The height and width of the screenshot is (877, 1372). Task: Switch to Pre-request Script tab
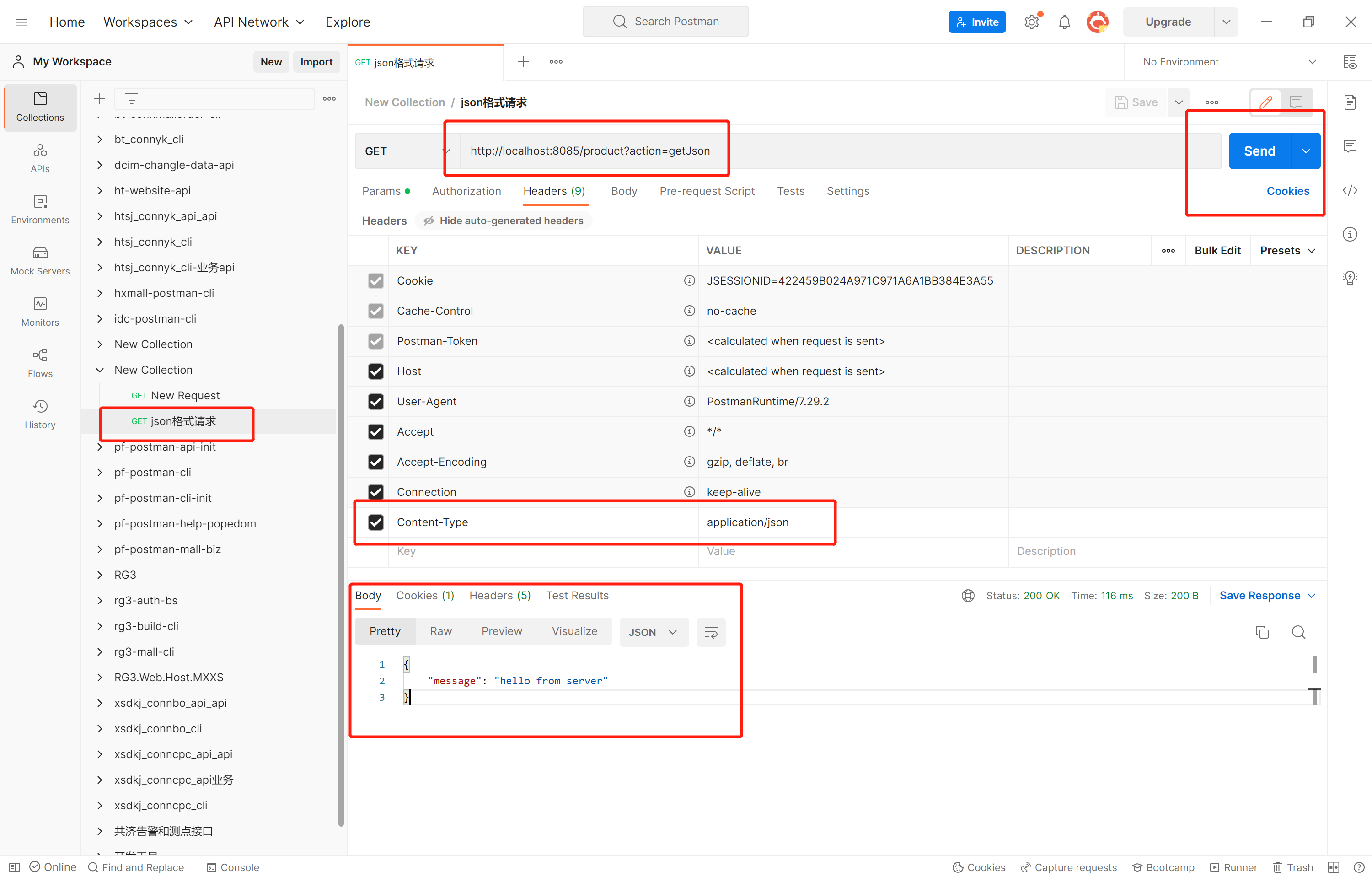click(707, 191)
